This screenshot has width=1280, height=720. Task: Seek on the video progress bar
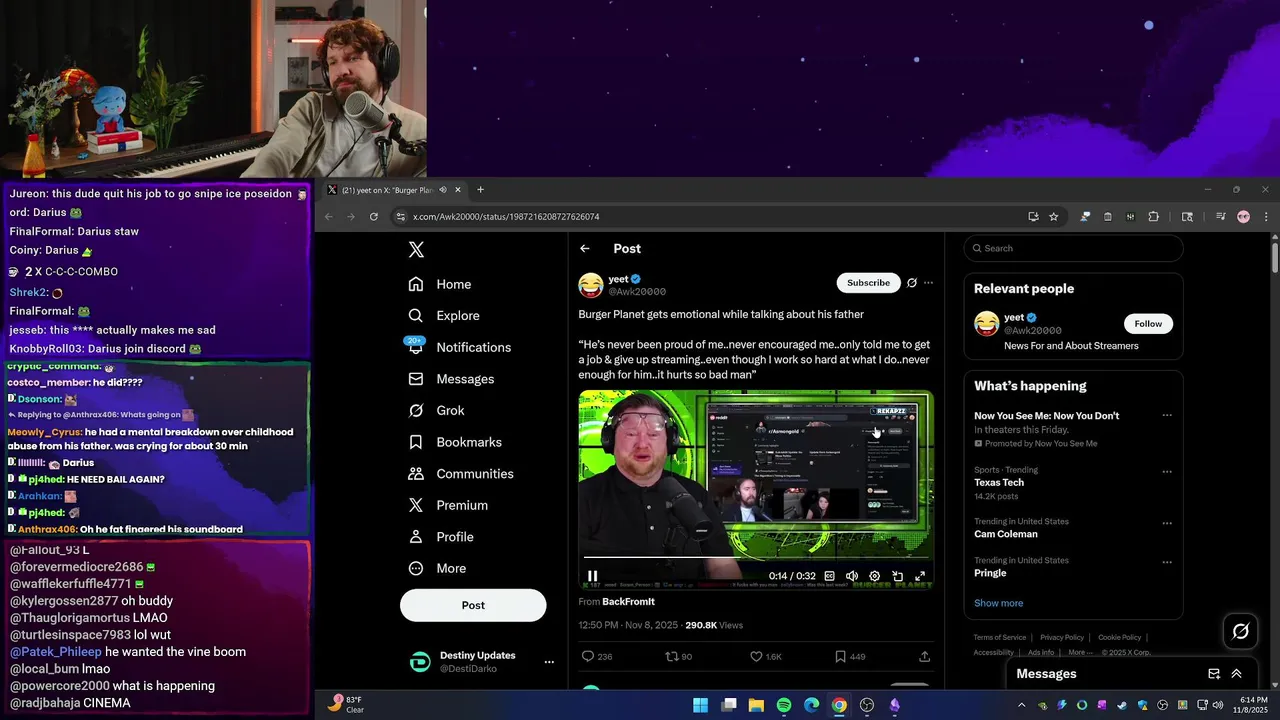[756, 558]
